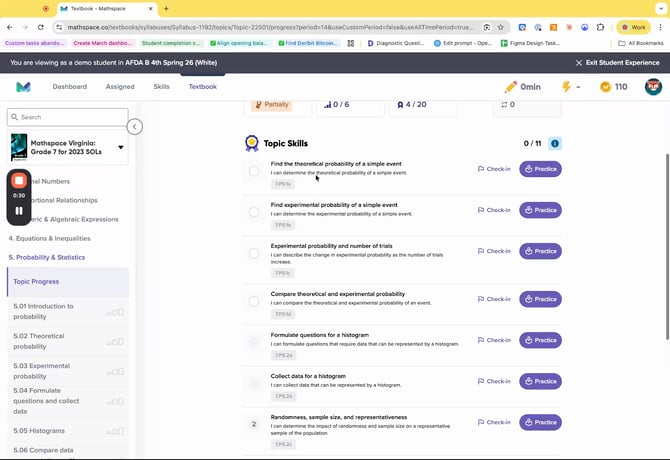Viewport: 670px width, 460px height.
Task: Open the Mathspace logo home
Action: click(x=24, y=87)
